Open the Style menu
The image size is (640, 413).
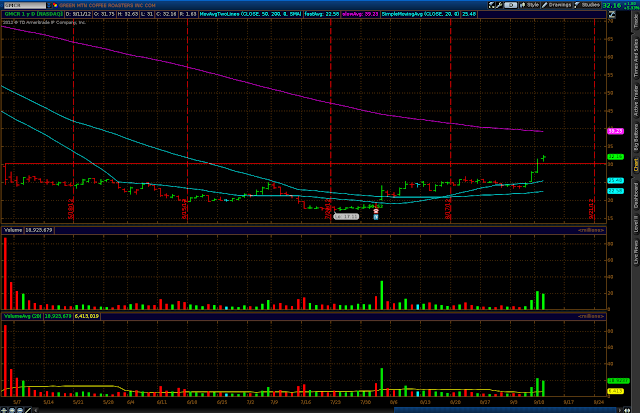(529, 5)
